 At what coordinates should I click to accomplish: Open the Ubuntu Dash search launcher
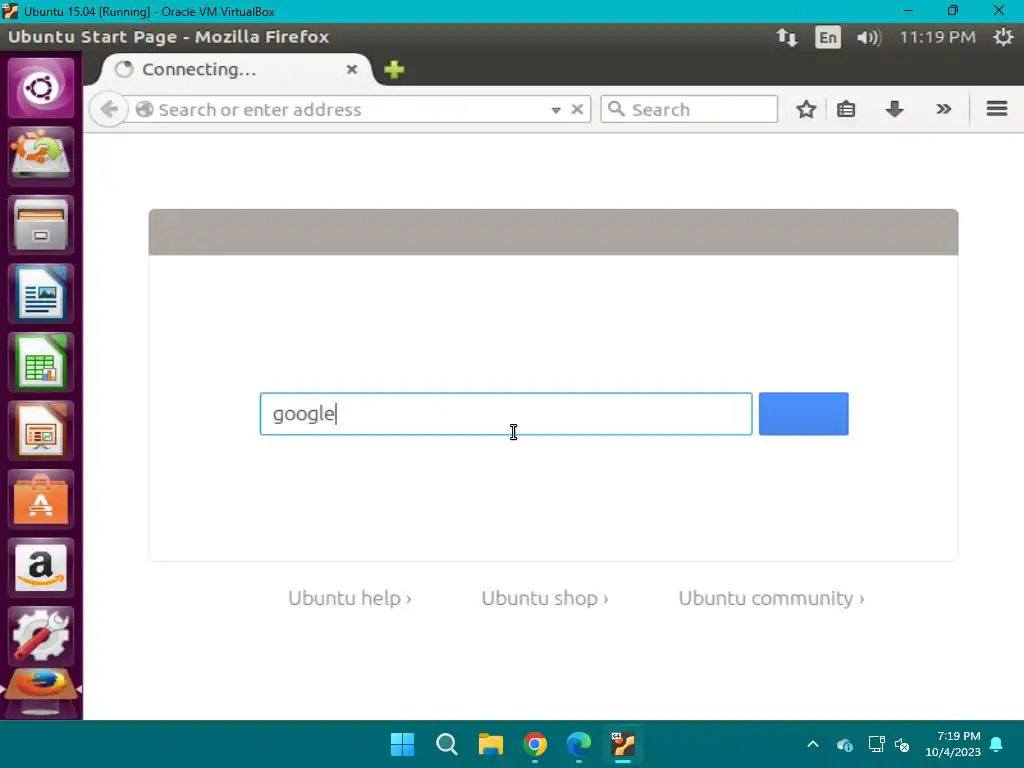click(x=40, y=88)
